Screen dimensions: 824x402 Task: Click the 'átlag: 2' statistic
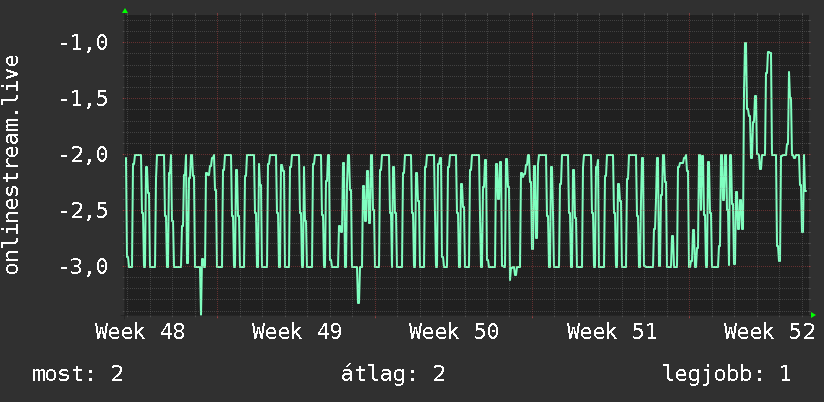[x=393, y=374]
